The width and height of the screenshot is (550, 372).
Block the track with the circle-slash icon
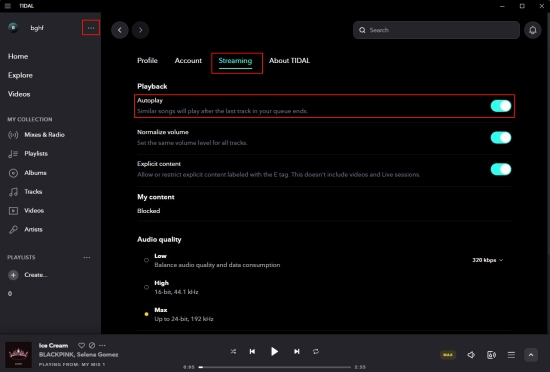coord(92,345)
